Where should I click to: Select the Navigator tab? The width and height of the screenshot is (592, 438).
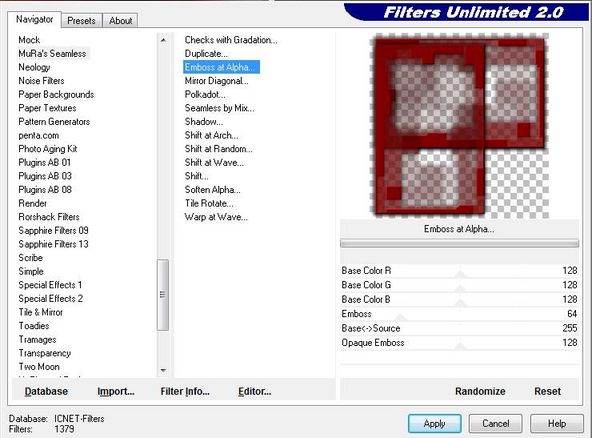(x=34, y=19)
